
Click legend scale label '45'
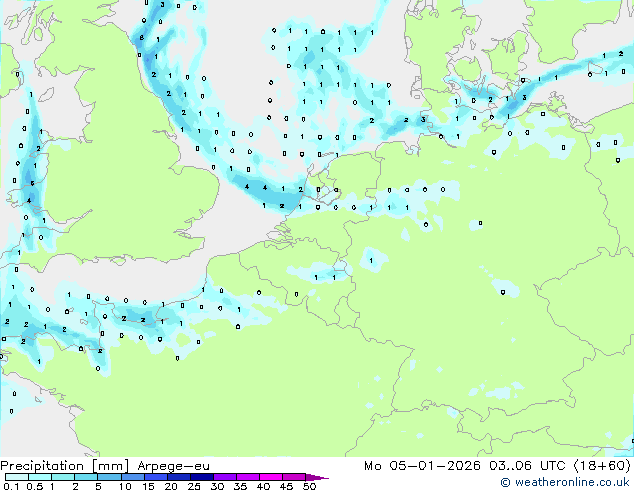tap(286, 486)
